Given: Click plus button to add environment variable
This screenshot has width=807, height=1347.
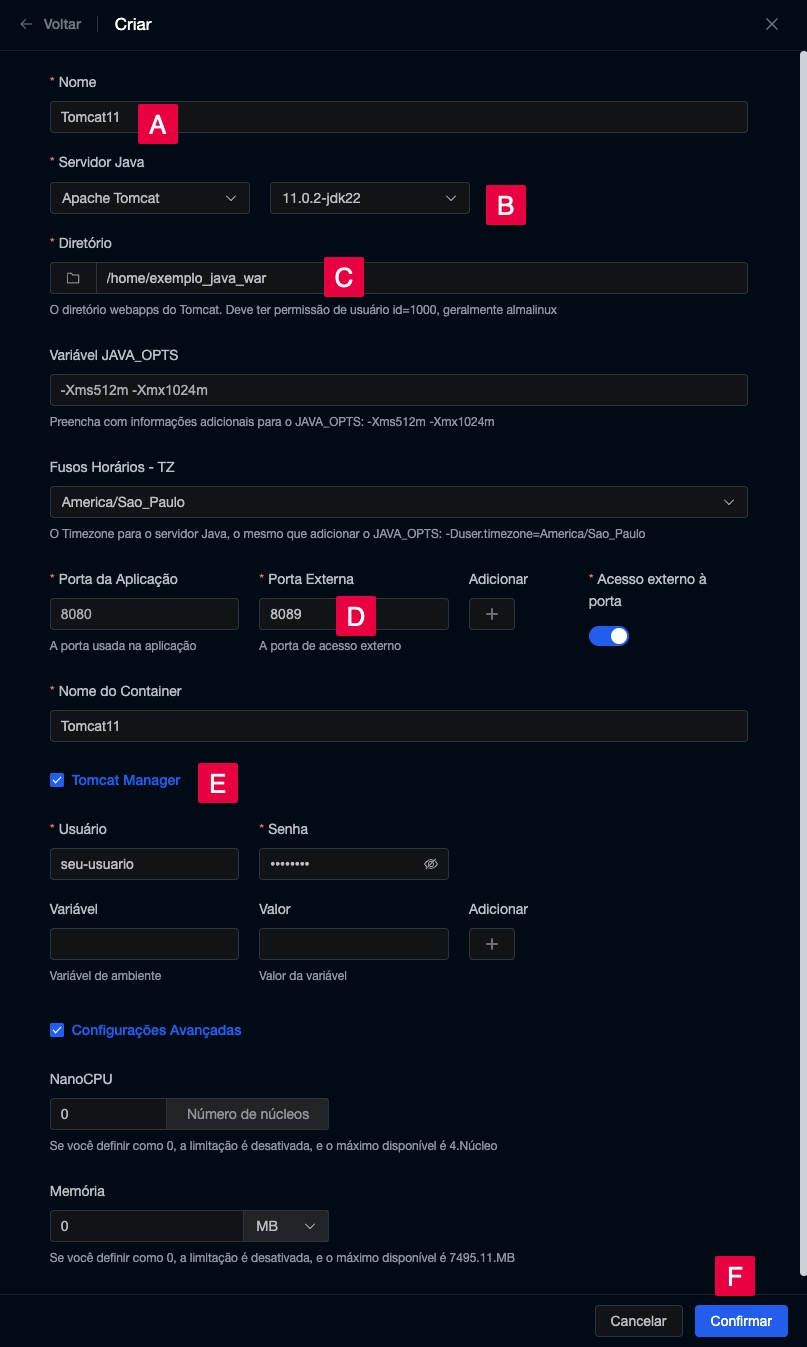Looking at the screenshot, I should [491, 944].
